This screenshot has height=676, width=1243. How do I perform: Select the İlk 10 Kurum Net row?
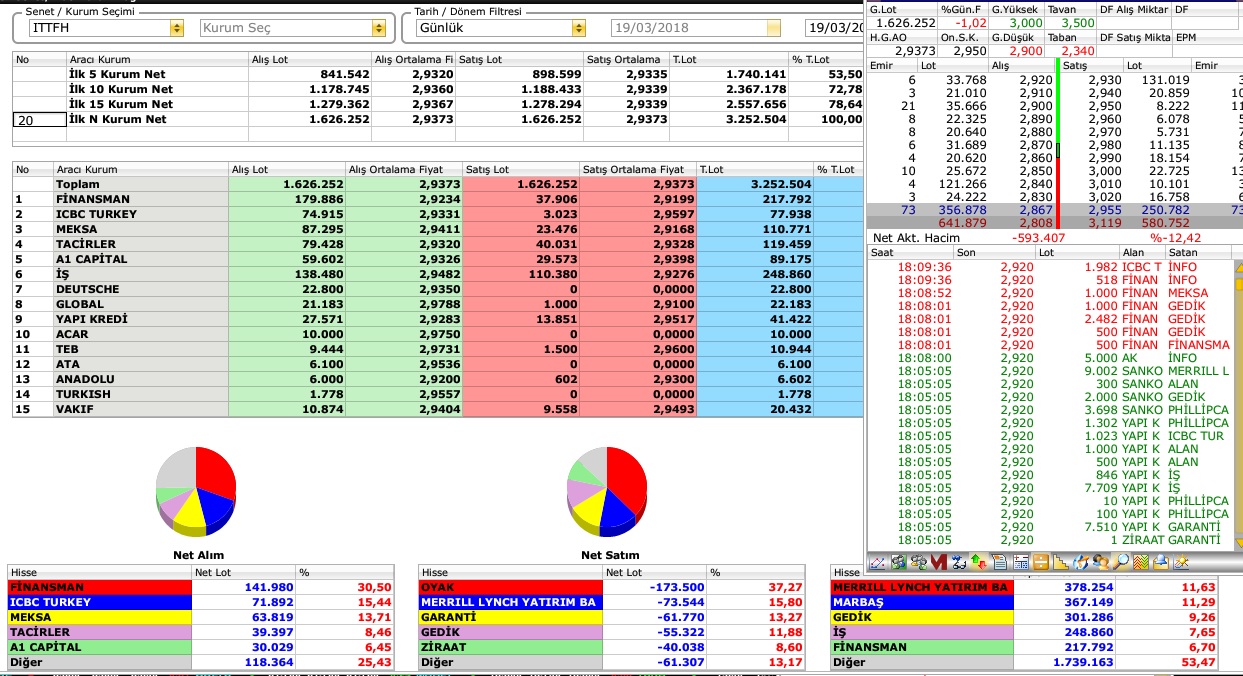pyautogui.click(x=437, y=89)
